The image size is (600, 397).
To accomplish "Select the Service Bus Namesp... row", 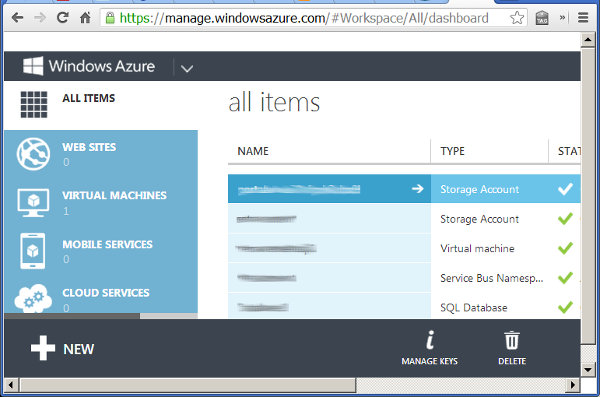I will click(x=404, y=278).
